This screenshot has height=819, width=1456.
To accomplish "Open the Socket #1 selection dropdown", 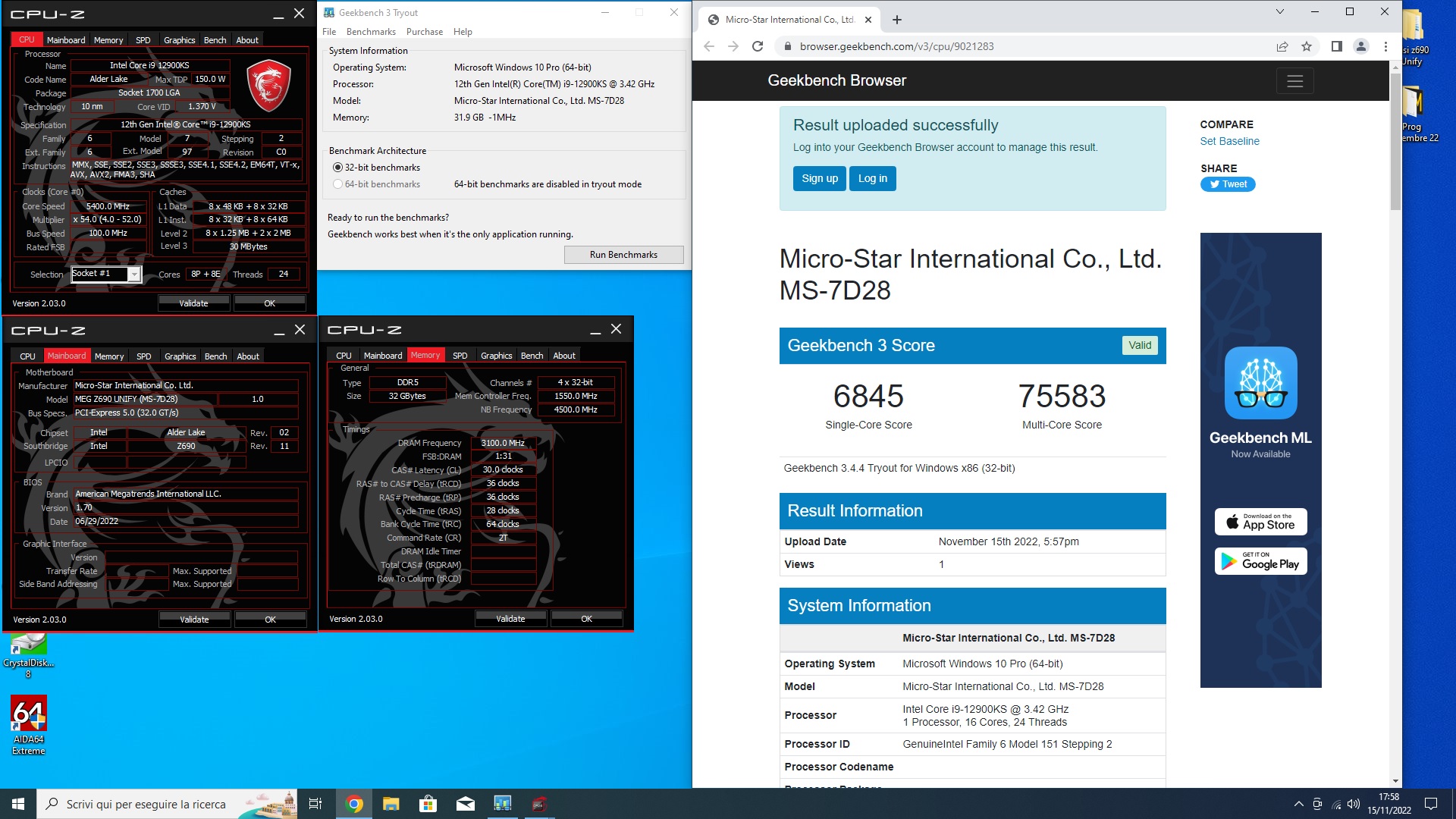I will pos(133,275).
